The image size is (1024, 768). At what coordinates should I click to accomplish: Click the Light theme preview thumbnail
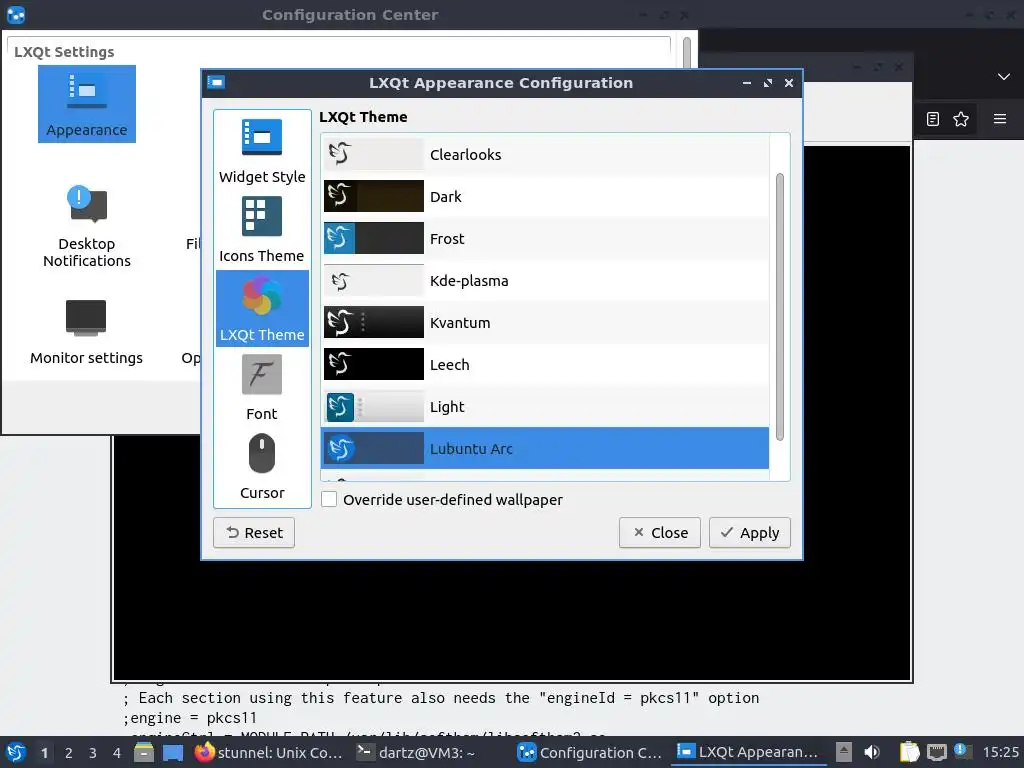click(374, 406)
